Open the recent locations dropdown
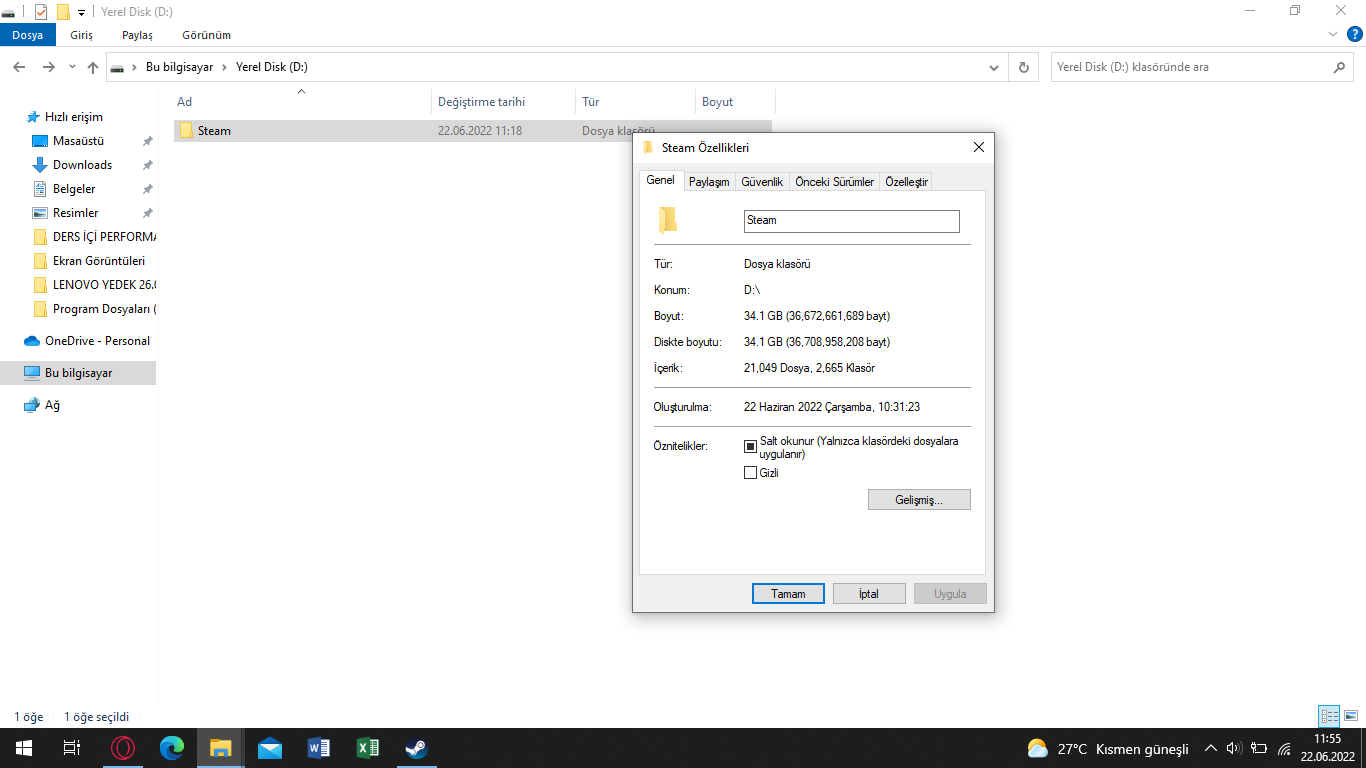Screen dimensions: 1366x768 (x=72, y=67)
